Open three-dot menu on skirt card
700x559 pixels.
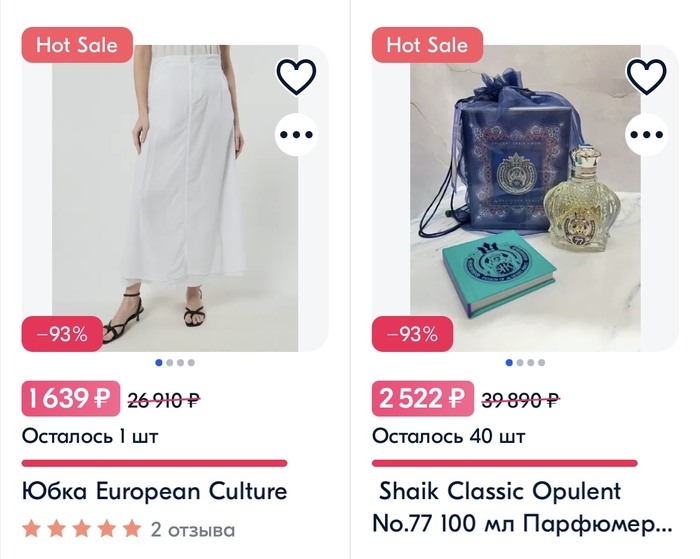pyautogui.click(x=296, y=134)
